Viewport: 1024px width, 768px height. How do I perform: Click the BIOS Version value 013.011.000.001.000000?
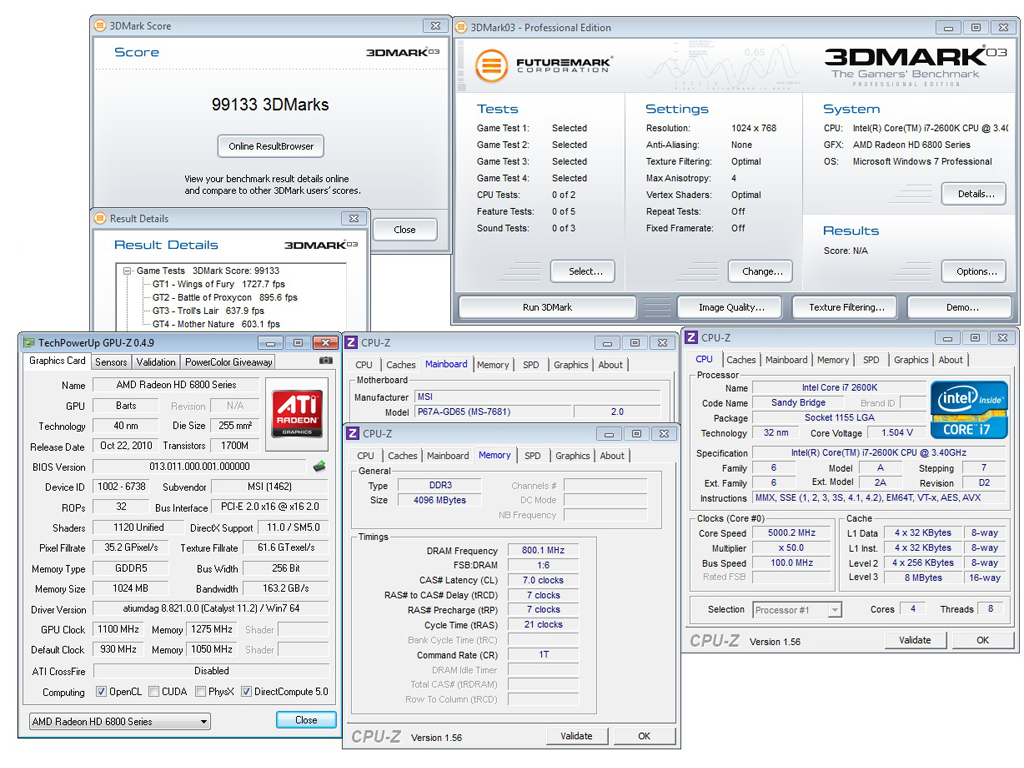pyautogui.click(x=199, y=466)
